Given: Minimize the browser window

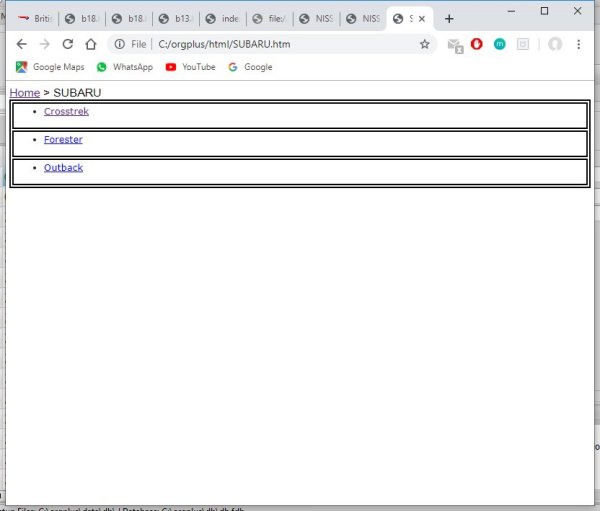Looking at the screenshot, I should (x=511, y=11).
